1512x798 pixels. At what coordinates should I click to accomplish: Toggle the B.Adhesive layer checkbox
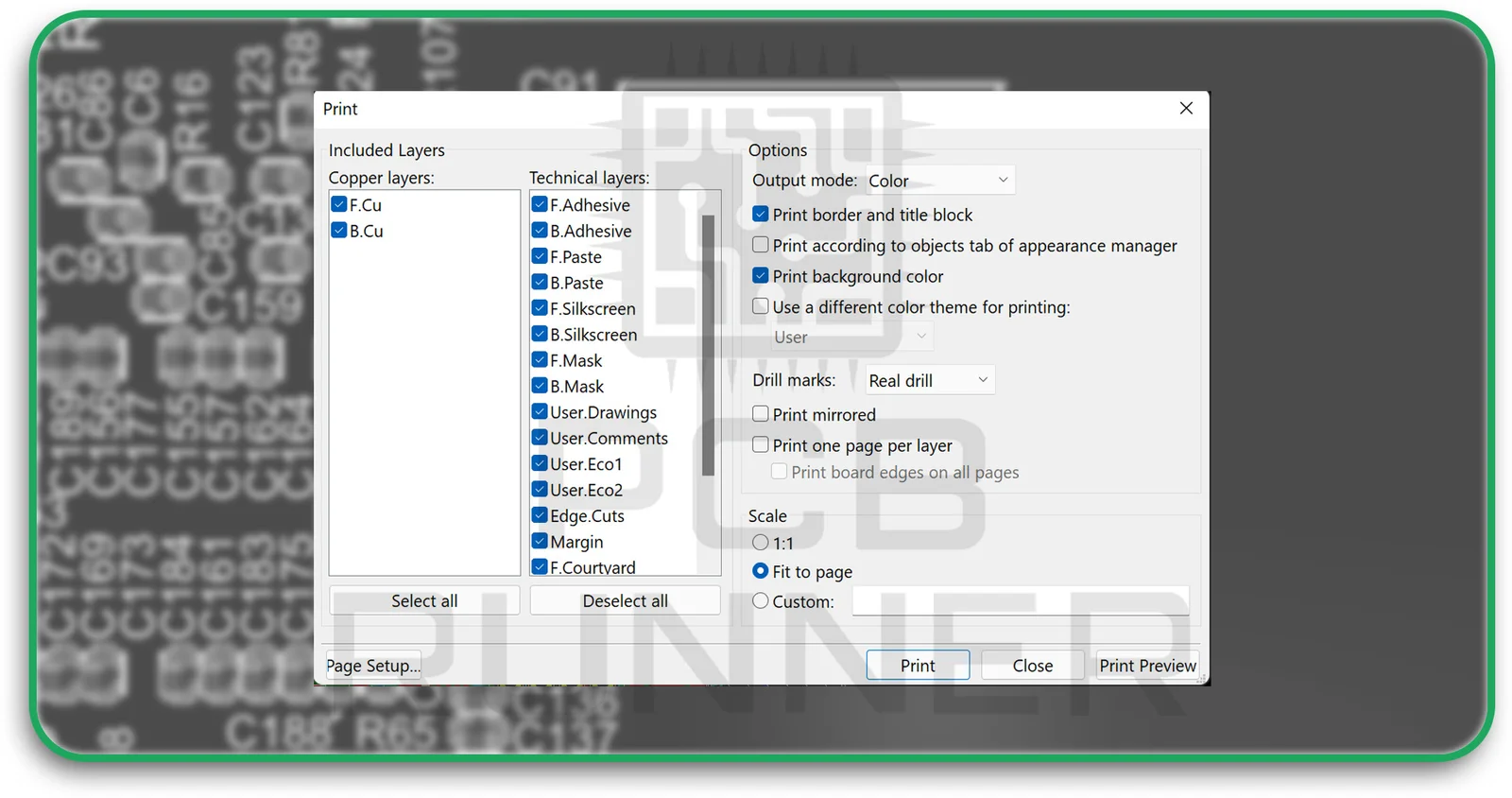click(x=540, y=230)
